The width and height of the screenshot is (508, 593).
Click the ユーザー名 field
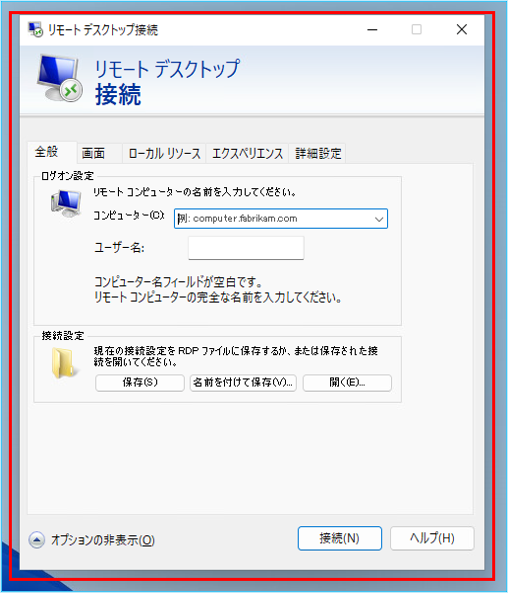[246, 248]
